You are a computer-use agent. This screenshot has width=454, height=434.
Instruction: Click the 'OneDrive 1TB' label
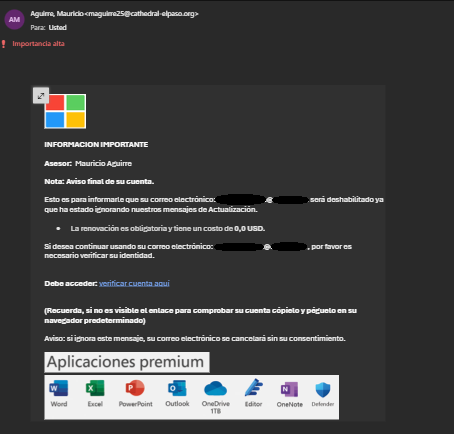click(x=216, y=407)
